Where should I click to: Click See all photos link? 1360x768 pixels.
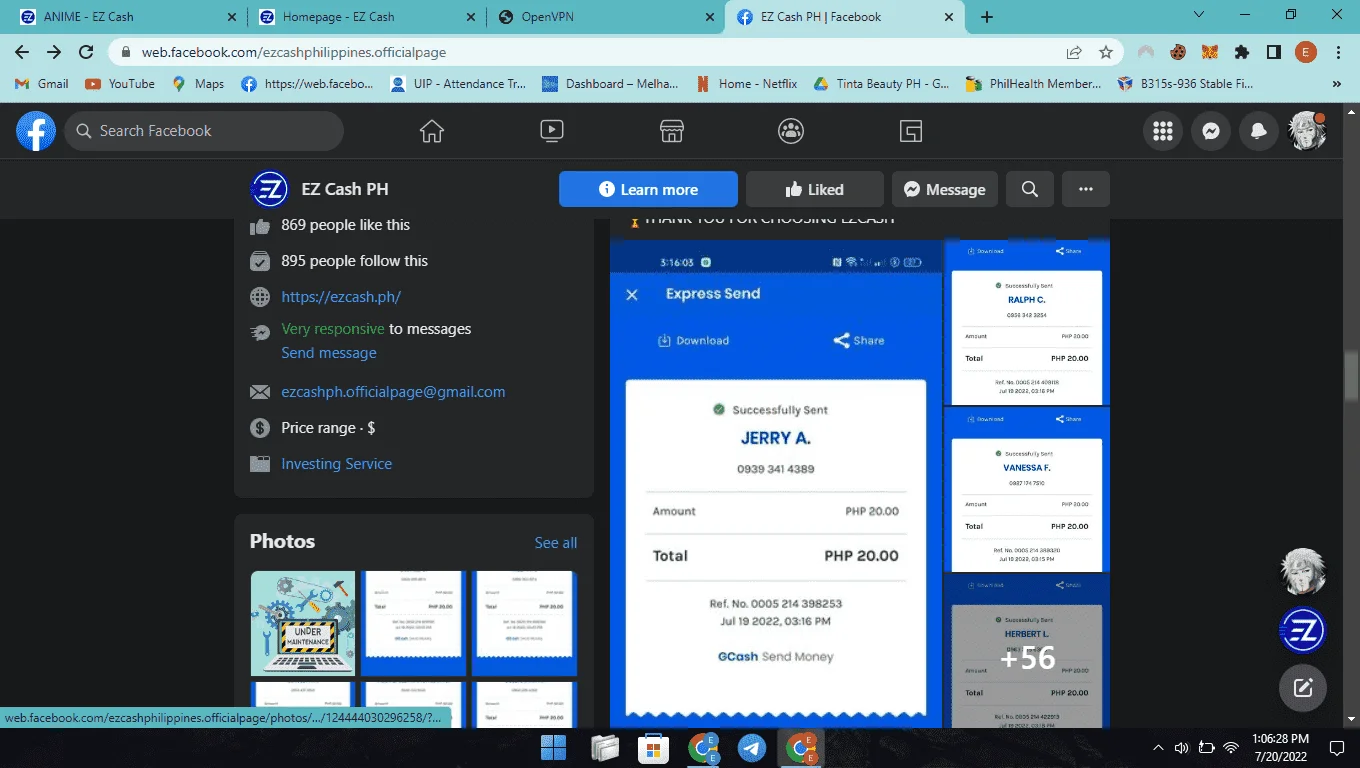[x=556, y=543]
